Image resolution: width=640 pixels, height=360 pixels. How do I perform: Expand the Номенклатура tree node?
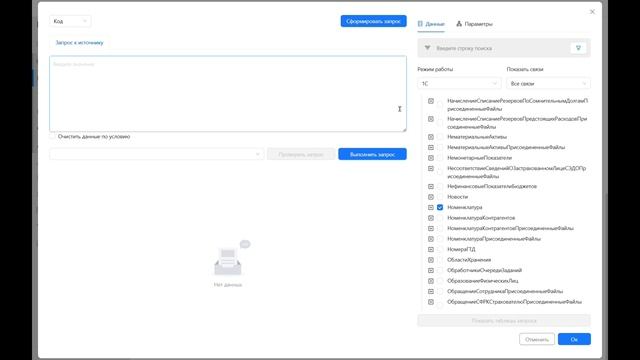(431, 207)
